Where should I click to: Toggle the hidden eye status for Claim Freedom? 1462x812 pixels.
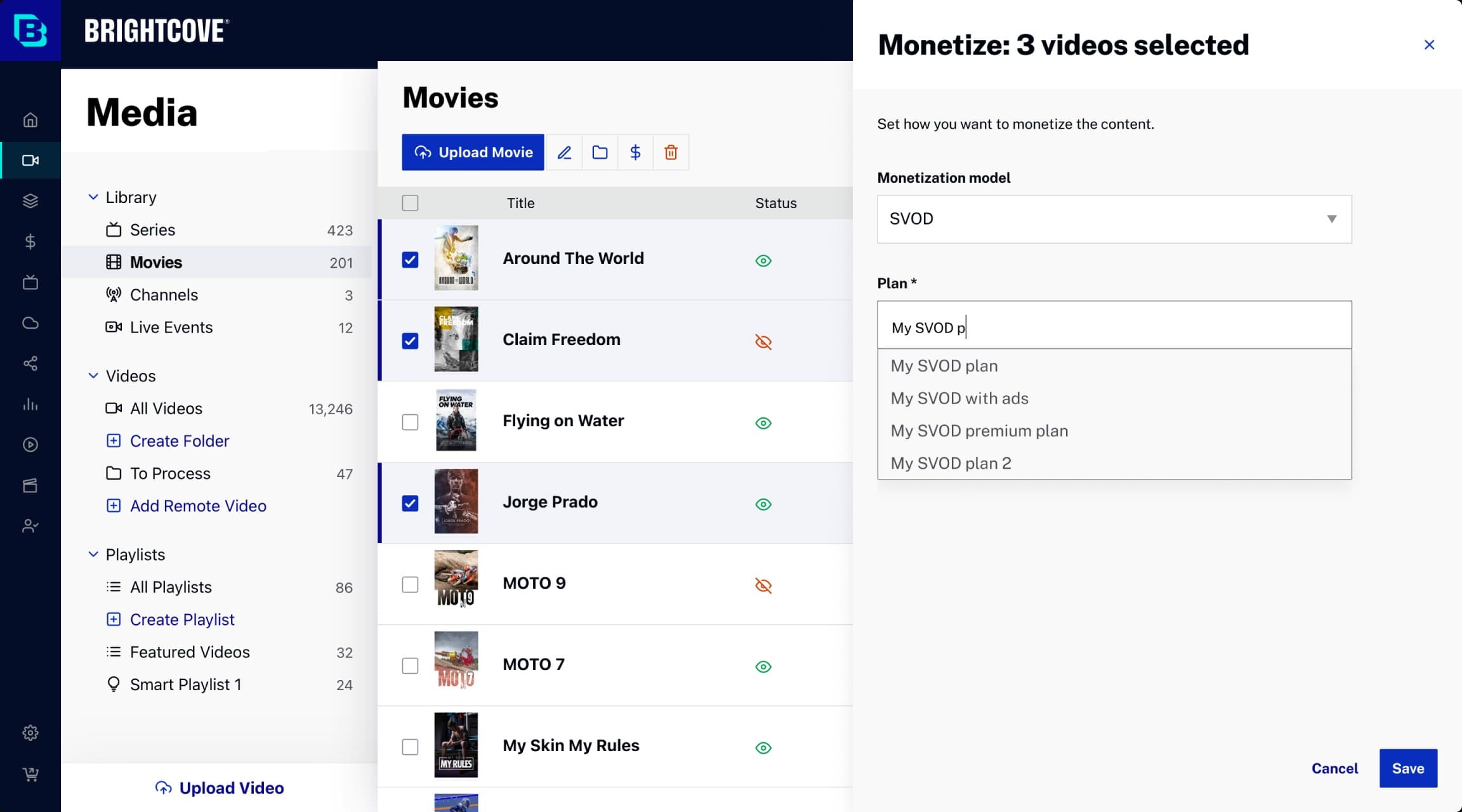[763, 342]
